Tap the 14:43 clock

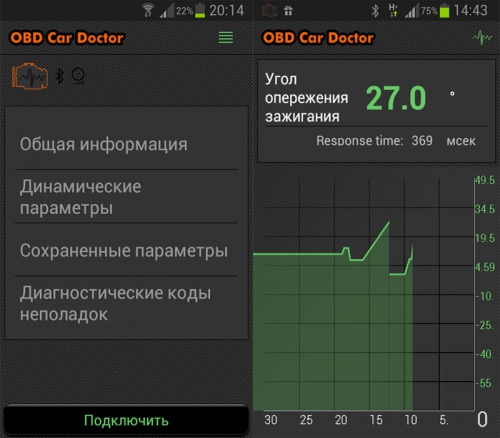pyautogui.click(x=471, y=10)
